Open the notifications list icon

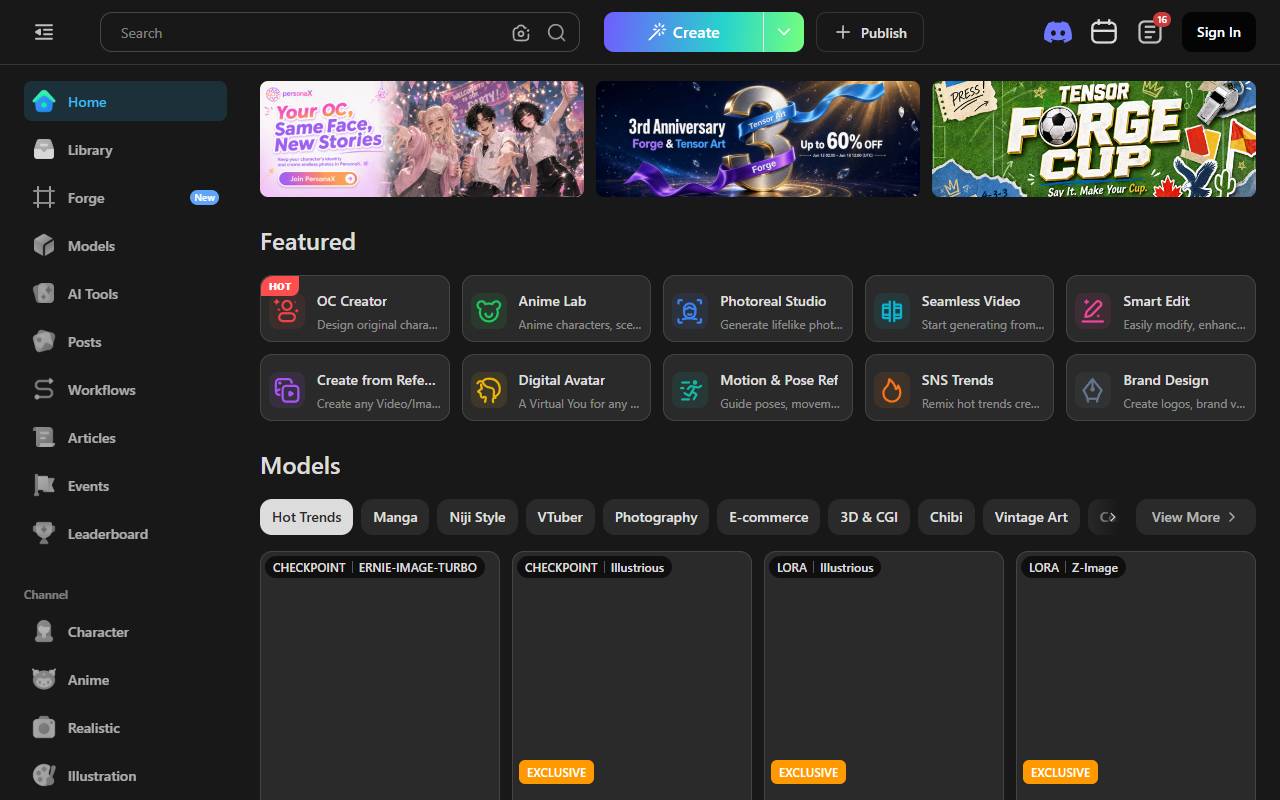(x=1150, y=32)
